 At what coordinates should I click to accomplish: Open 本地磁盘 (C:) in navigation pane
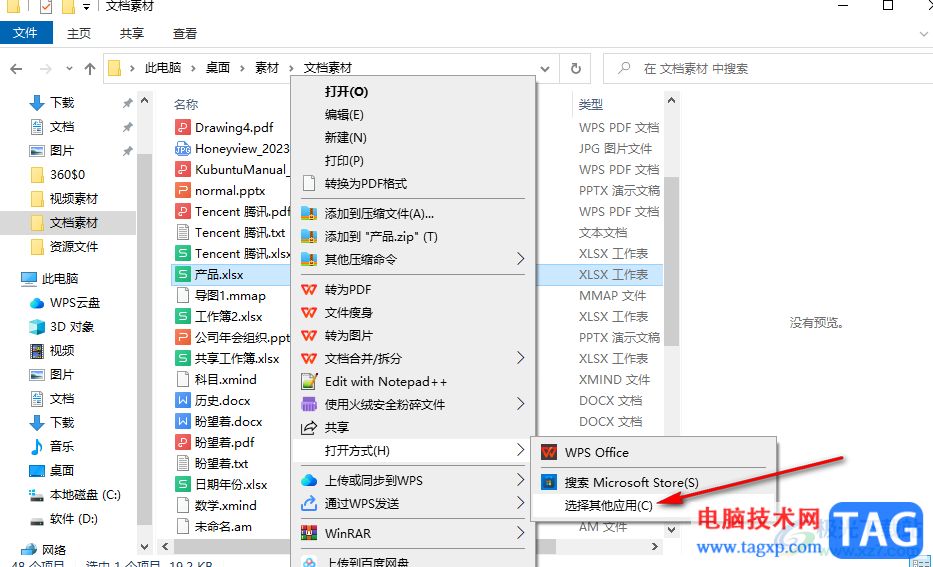(85, 495)
